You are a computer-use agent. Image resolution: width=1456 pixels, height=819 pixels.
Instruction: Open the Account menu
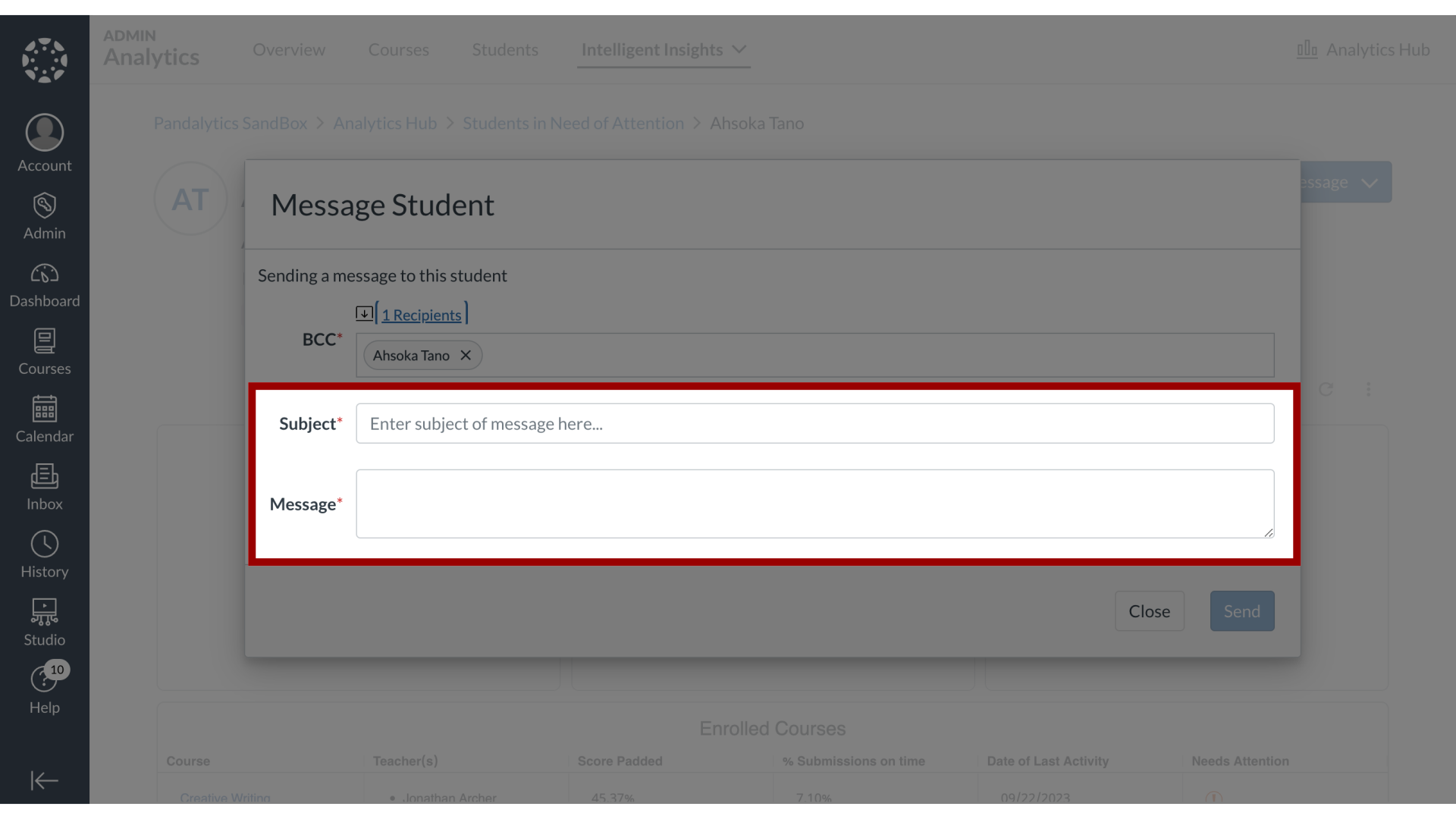pos(45,144)
